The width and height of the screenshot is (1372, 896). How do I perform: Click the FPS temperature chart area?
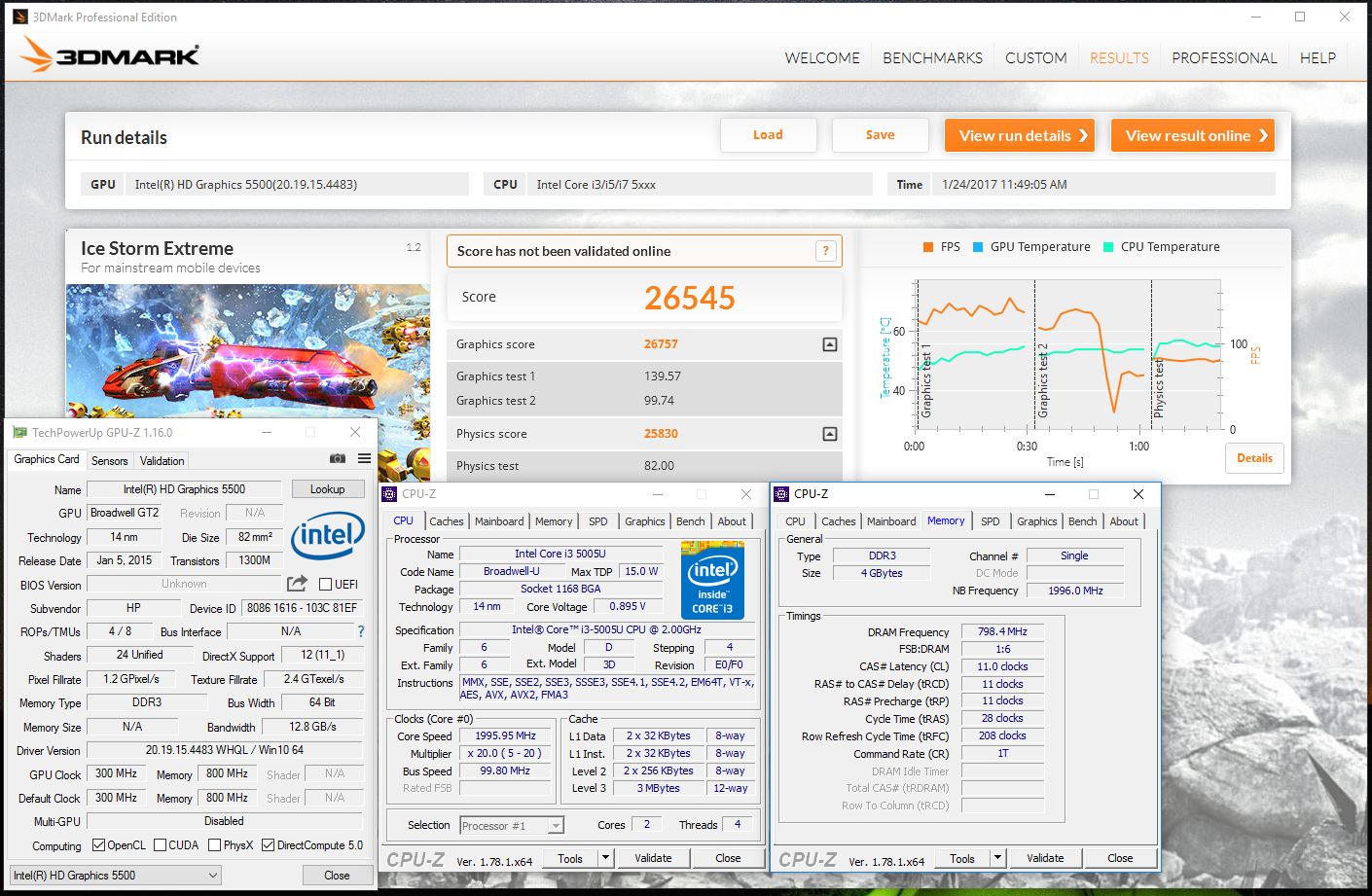[x=1067, y=355]
